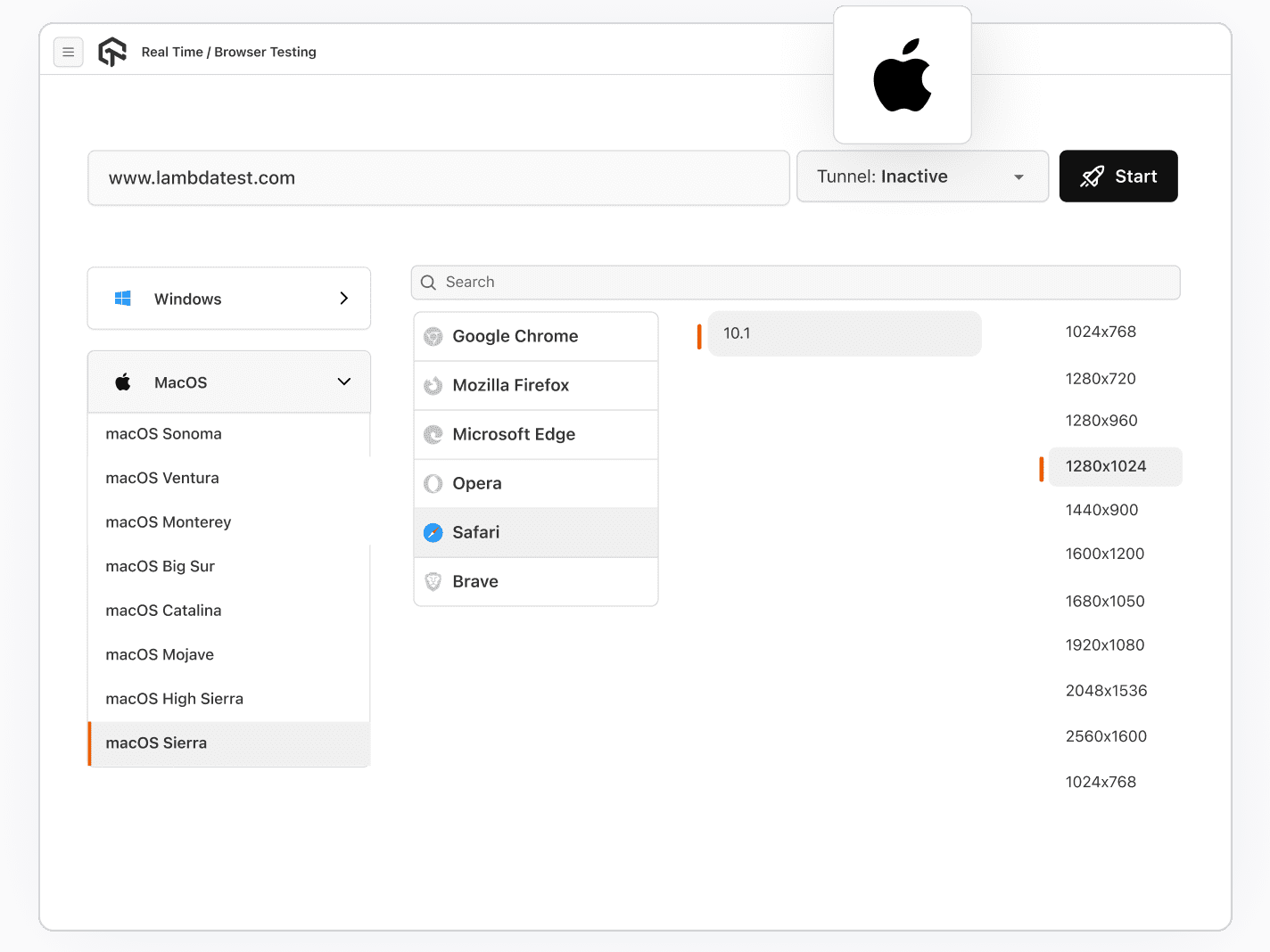Screen dimensions: 1270x952
Task: Open the hamburger menu
Action: [69, 52]
